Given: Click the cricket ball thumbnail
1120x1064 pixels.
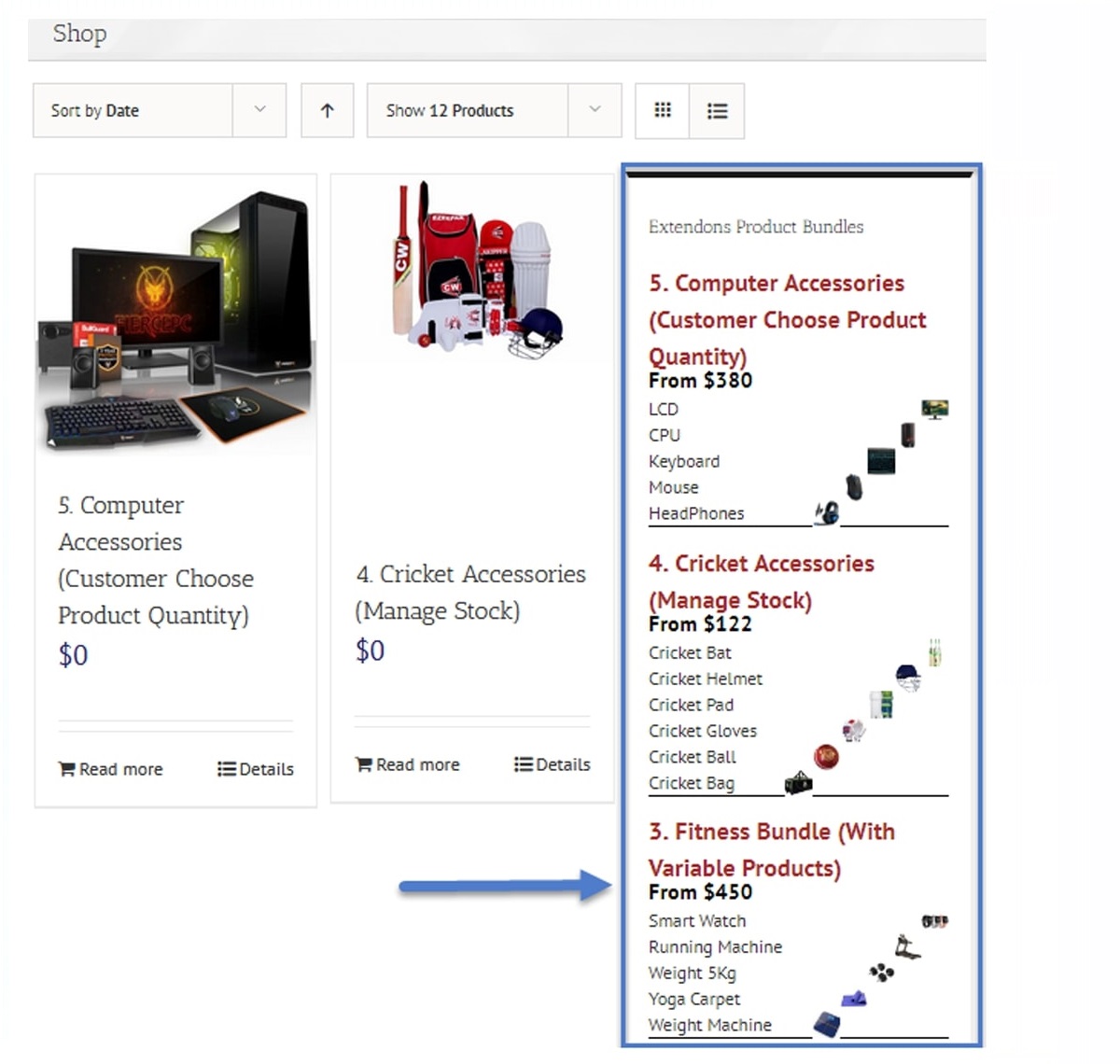Looking at the screenshot, I should click(826, 757).
